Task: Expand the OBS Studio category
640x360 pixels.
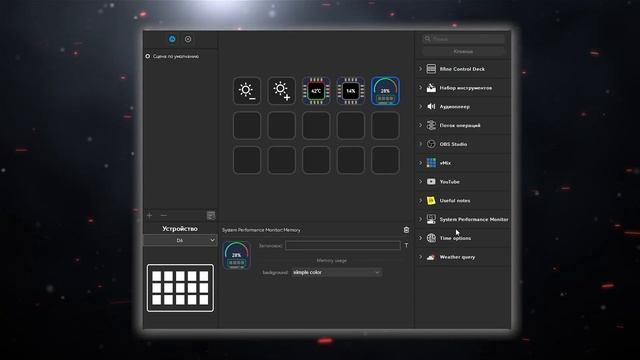Action: coord(420,144)
